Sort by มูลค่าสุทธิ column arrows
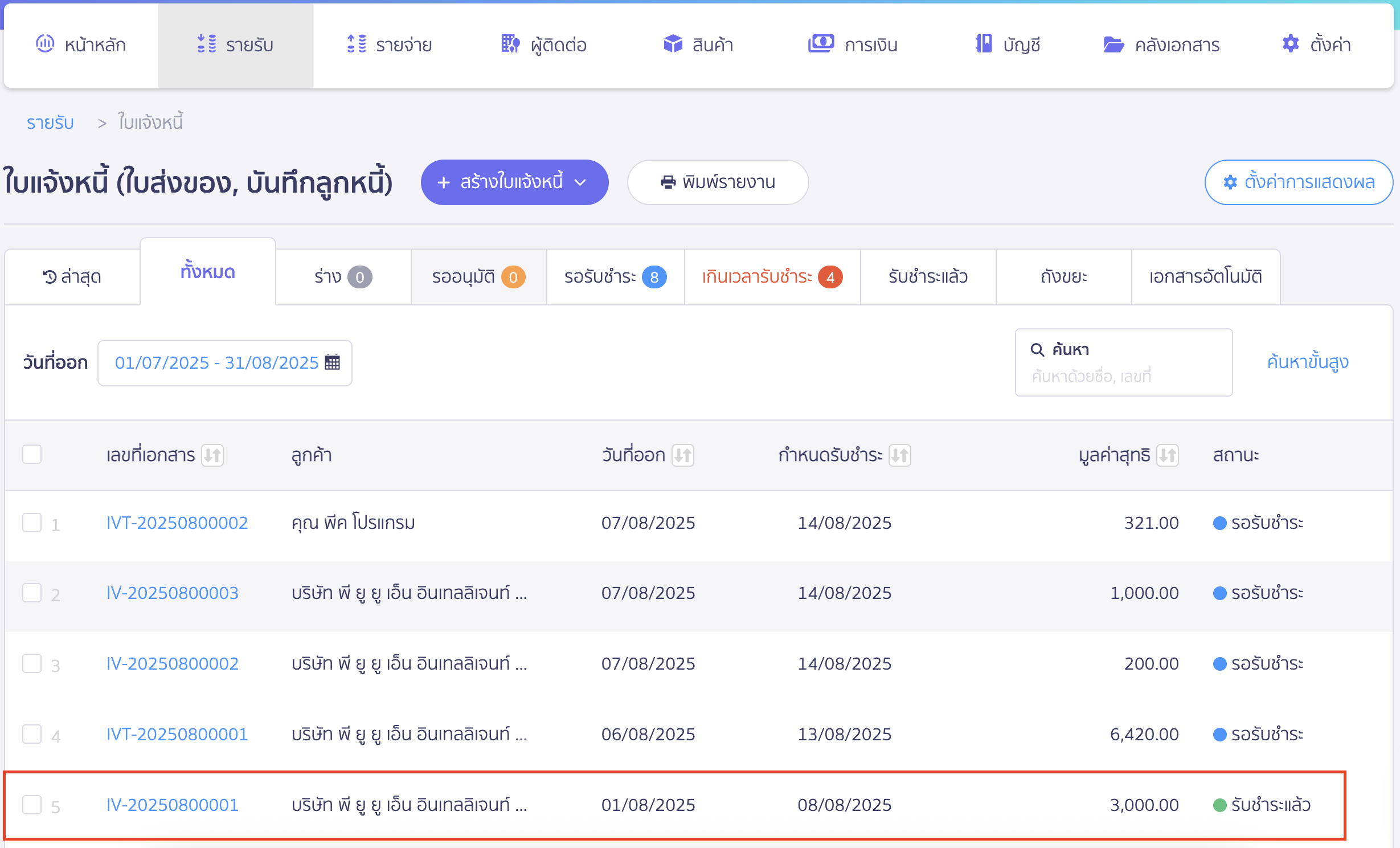1400x848 pixels. [x=1168, y=455]
